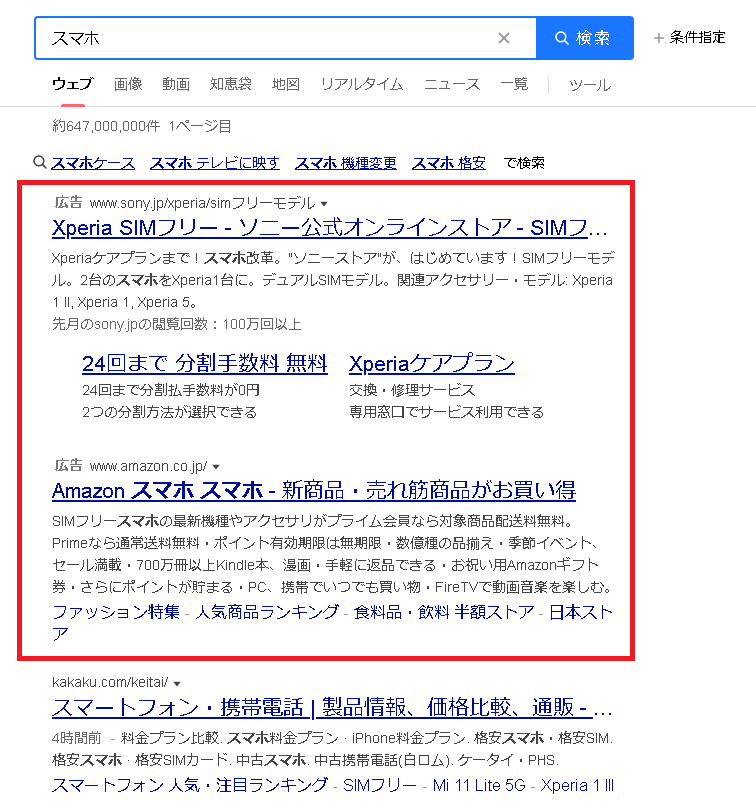Open the 知恵袋 tab
This screenshot has height=810, width=756.
[x=230, y=84]
